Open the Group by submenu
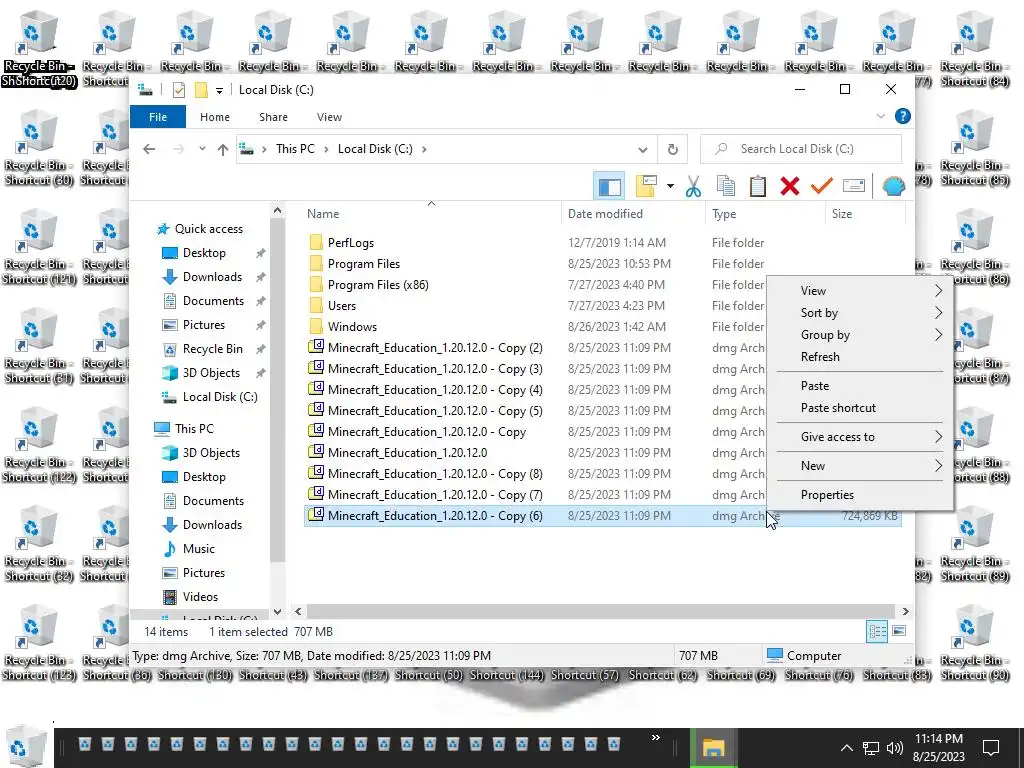1024x768 pixels. point(859,335)
